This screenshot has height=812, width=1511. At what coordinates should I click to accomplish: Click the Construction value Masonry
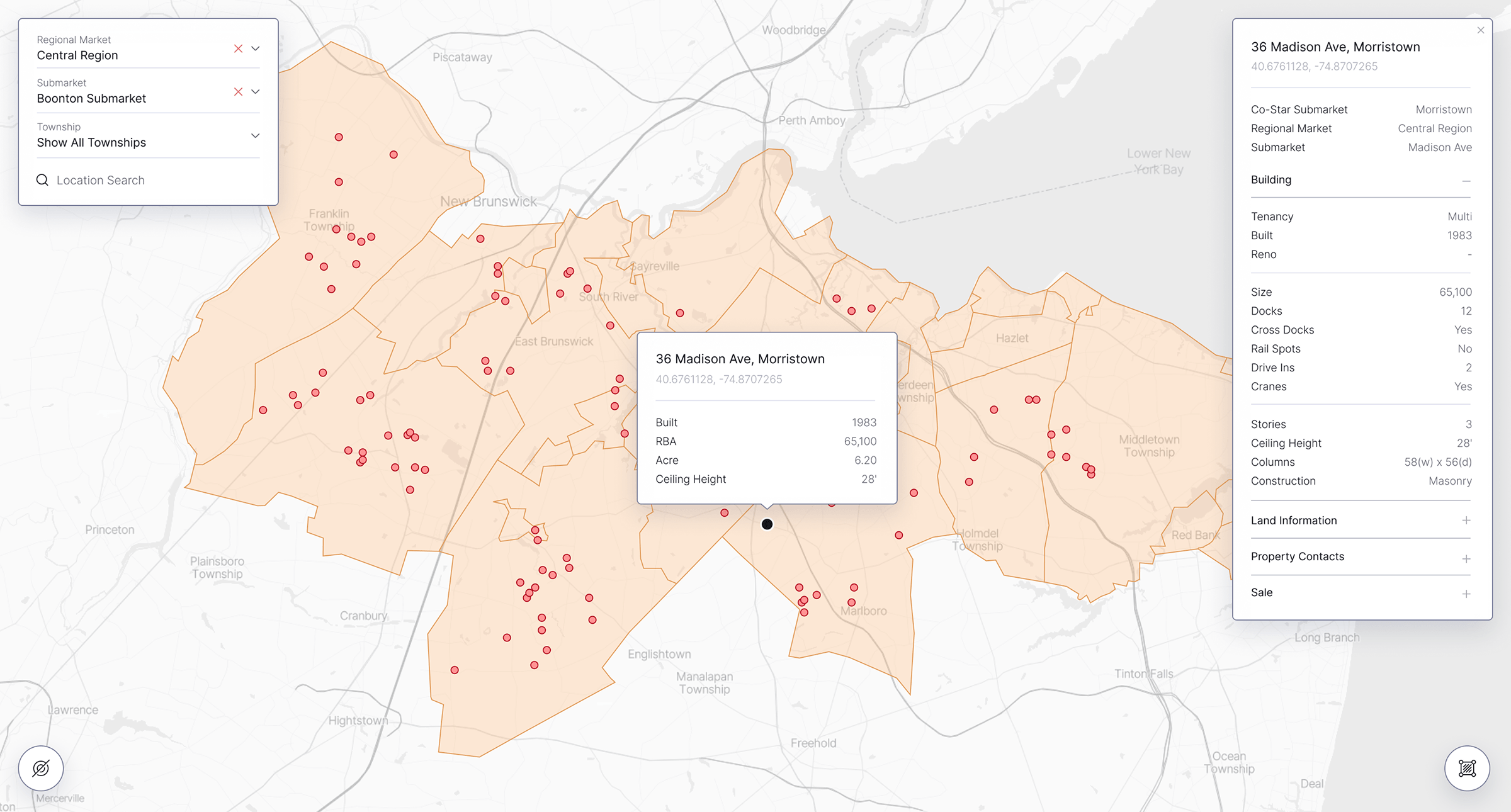(1450, 481)
